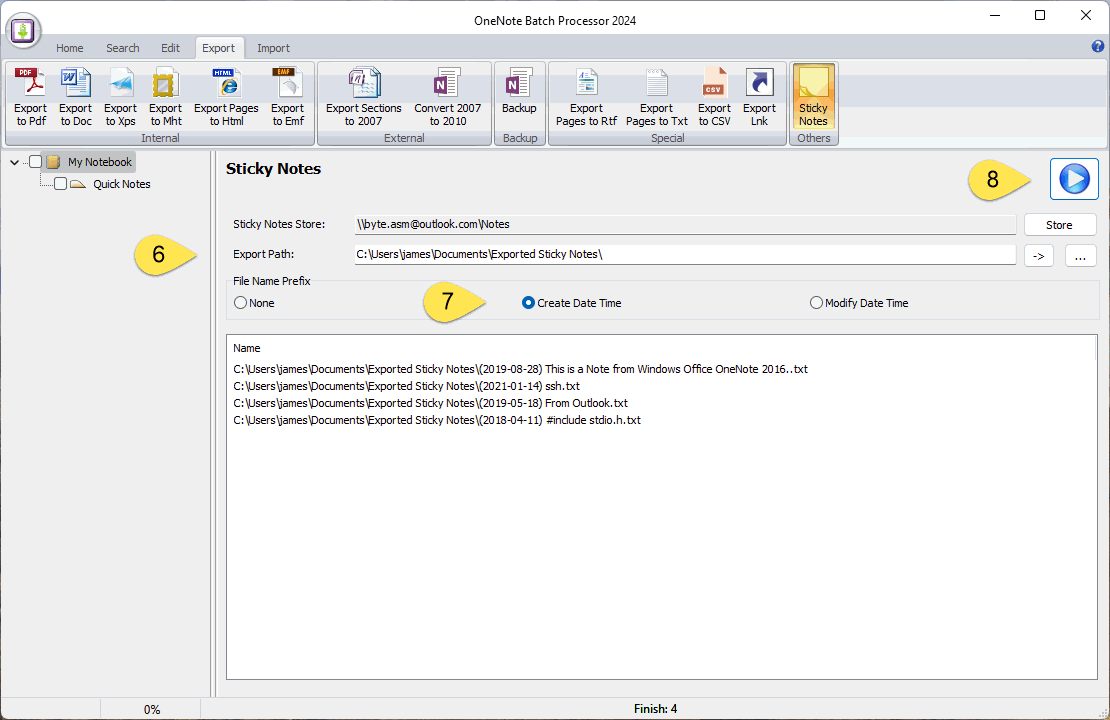Viewport: 1110px width, 720px height.
Task: Switch to the Import tab
Action: point(273,48)
